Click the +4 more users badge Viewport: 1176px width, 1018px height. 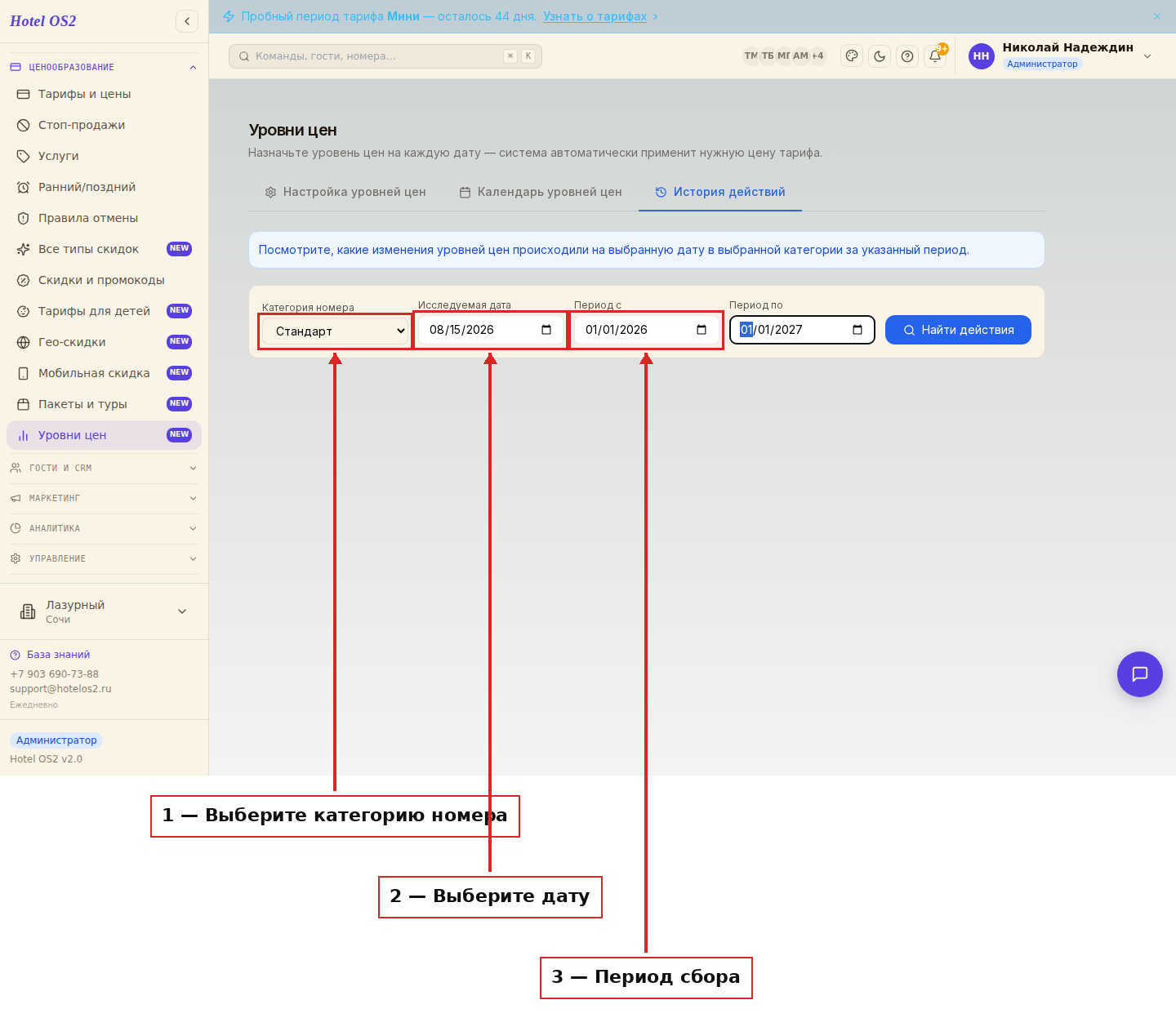(x=817, y=56)
